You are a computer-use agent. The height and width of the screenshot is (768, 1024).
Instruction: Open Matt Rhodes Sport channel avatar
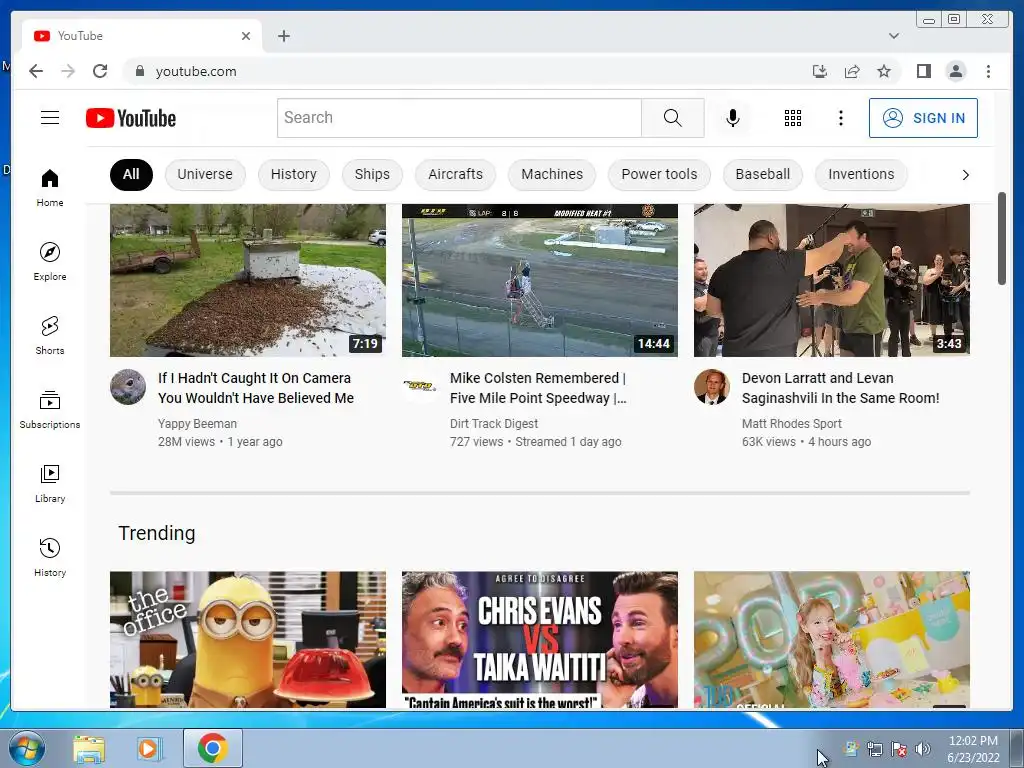click(712, 387)
